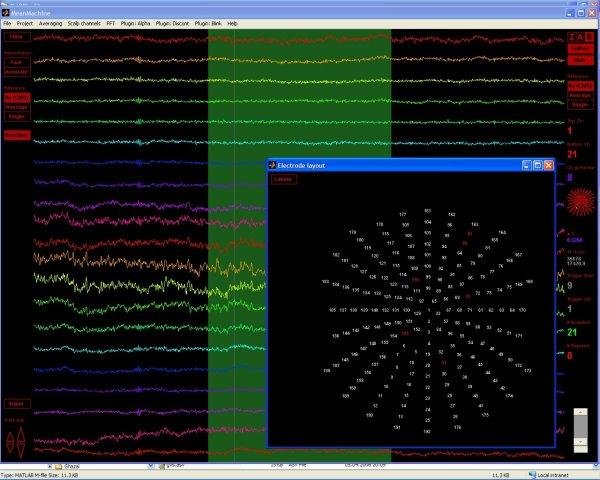Image resolution: width=600 pixels, height=480 pixels.
Task: Click the Electrode layout window title icon
Action: (x=273, y=164)
